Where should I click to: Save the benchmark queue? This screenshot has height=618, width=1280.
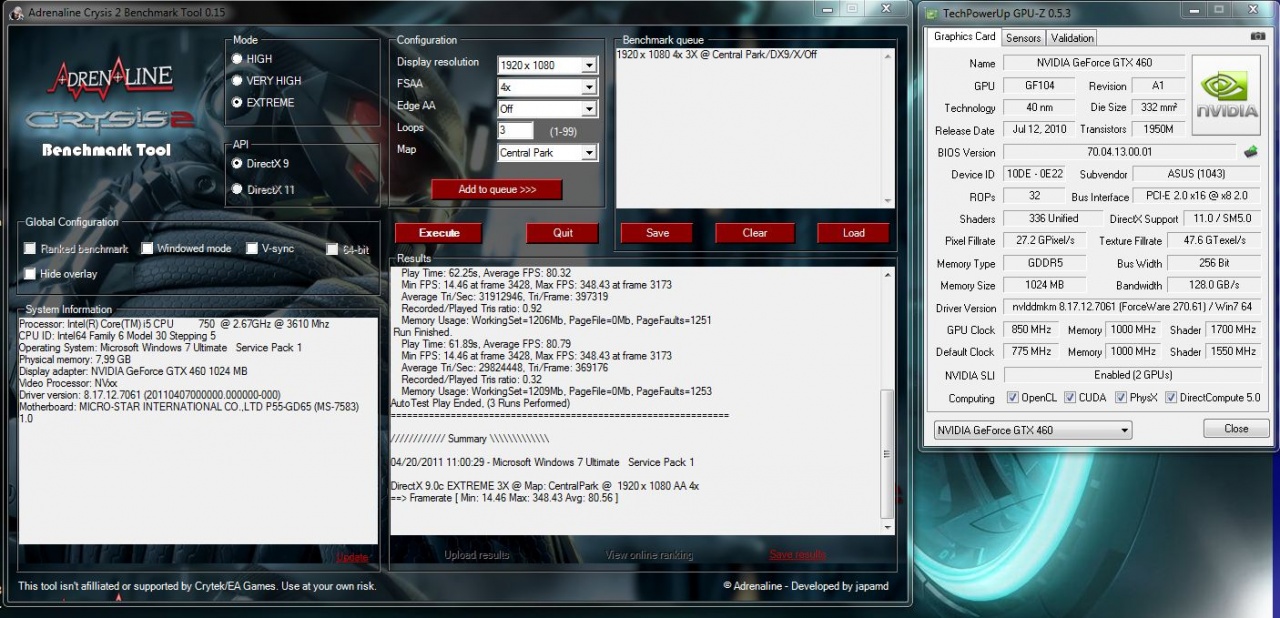click(657, 233)
